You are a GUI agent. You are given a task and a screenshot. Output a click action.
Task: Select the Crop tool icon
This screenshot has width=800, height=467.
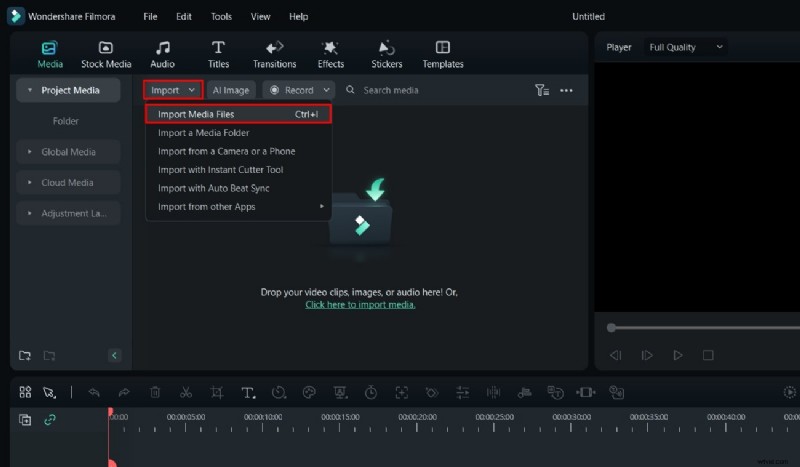[x=217, y=392]
